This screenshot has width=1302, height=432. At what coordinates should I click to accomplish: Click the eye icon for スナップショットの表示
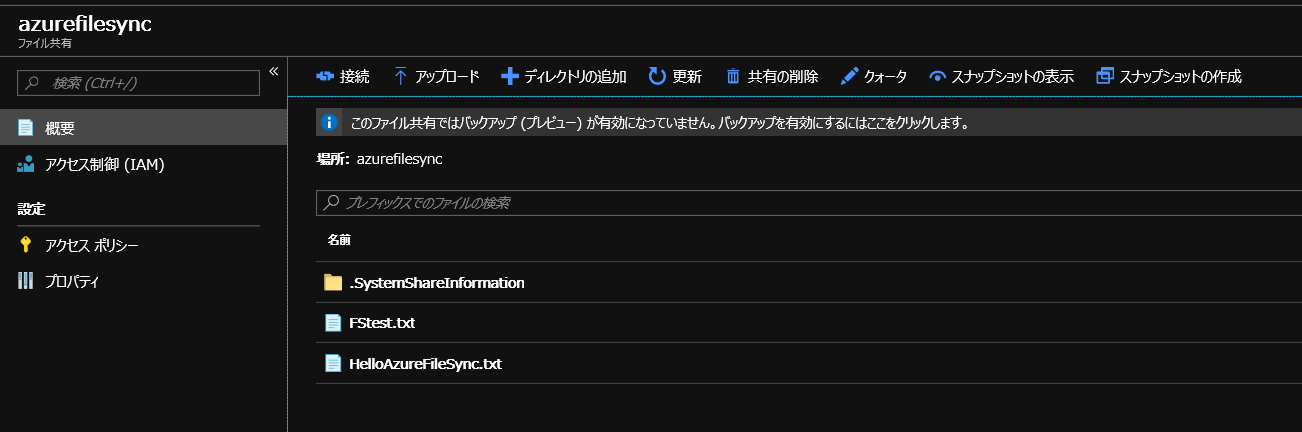click(937, 76)
